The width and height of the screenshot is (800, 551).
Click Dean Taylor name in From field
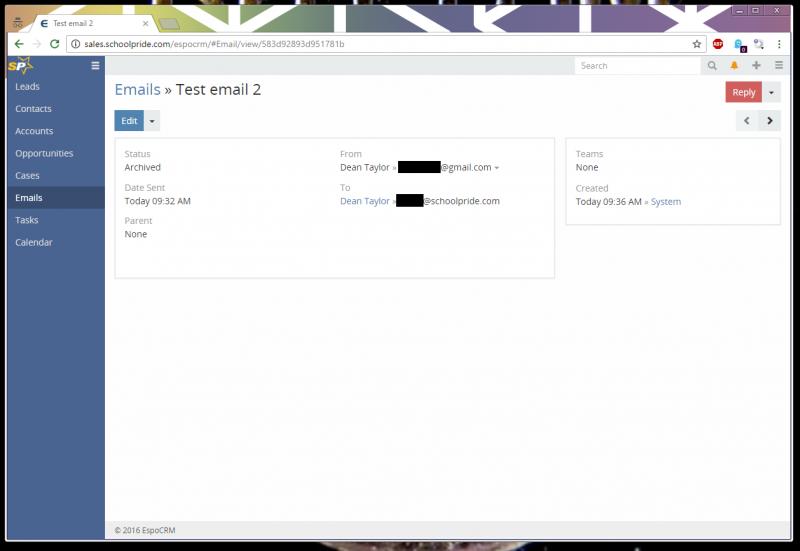click(365, 167)
